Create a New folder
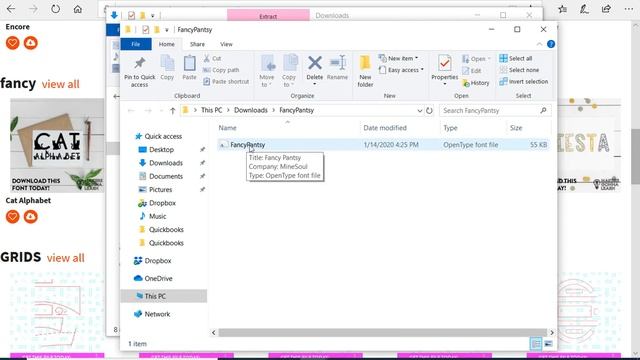The width and height of the screenshot is (640, 360). point(365,71)
